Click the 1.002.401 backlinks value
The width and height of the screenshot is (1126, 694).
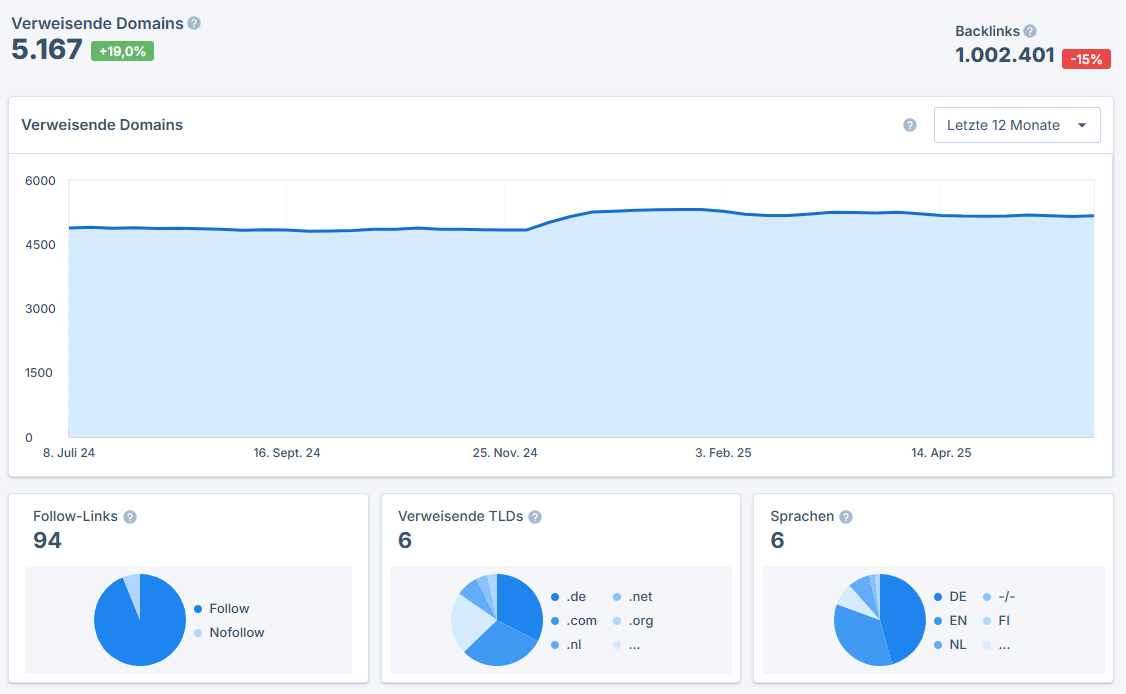1005,55
